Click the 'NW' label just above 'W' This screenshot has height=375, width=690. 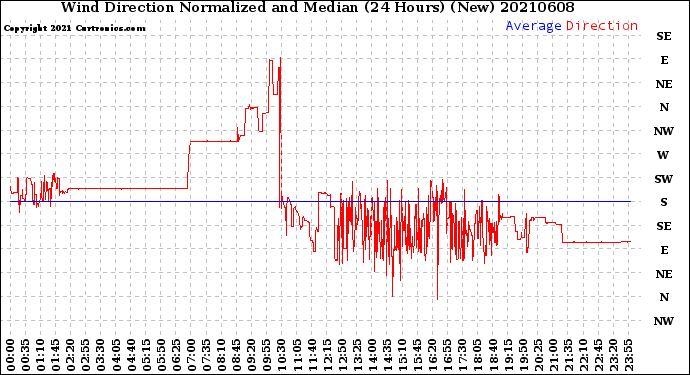pyautogui.click(x=664, y=131)
